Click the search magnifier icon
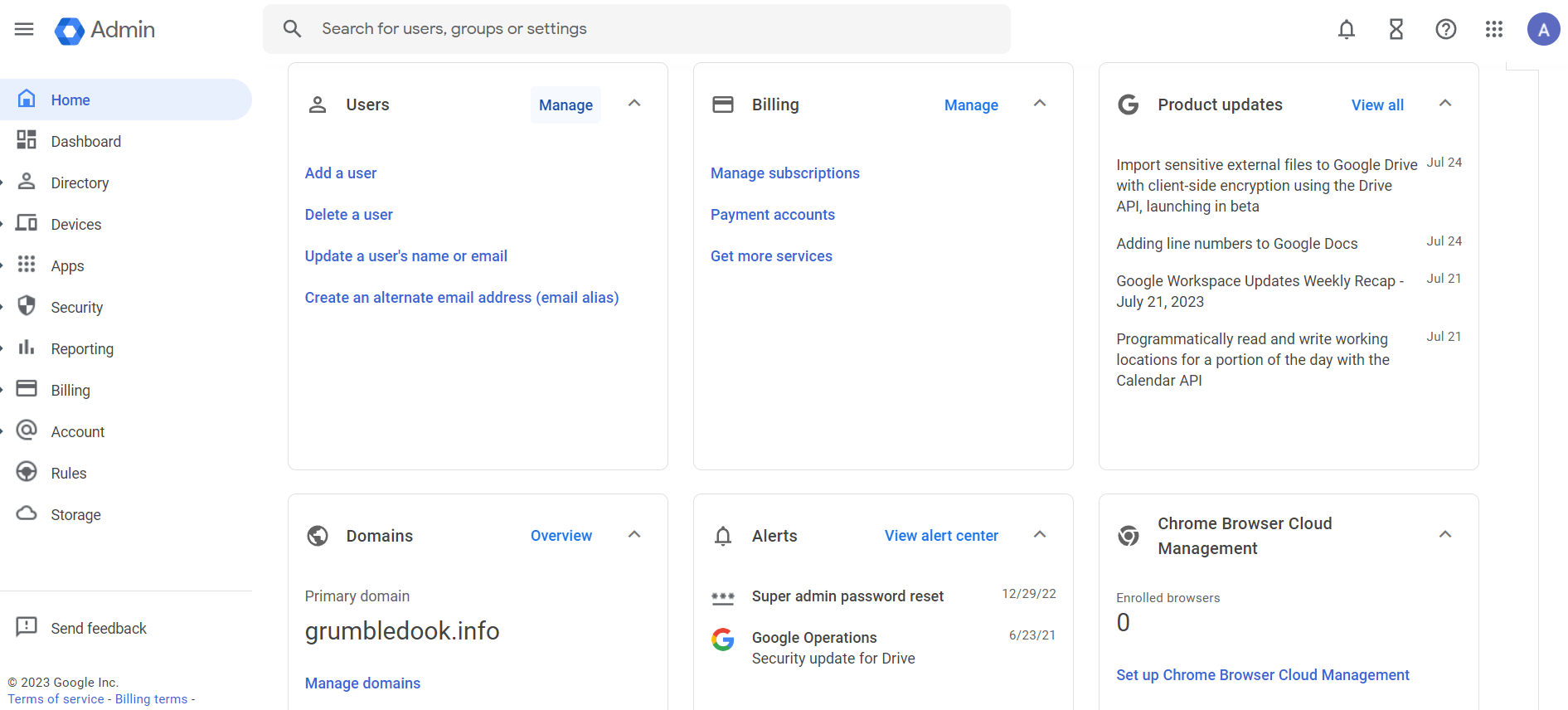The height and width of the screenshot is (710, 1568). tap(292, 29)
